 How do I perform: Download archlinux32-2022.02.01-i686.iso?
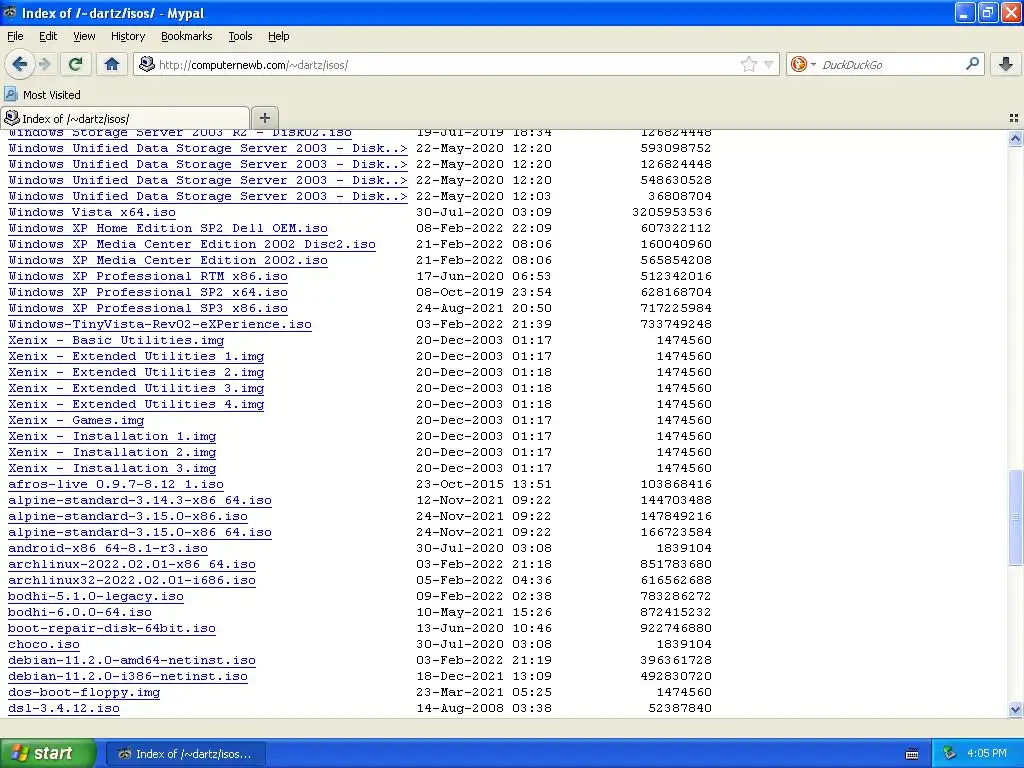[x=132, y=581]
